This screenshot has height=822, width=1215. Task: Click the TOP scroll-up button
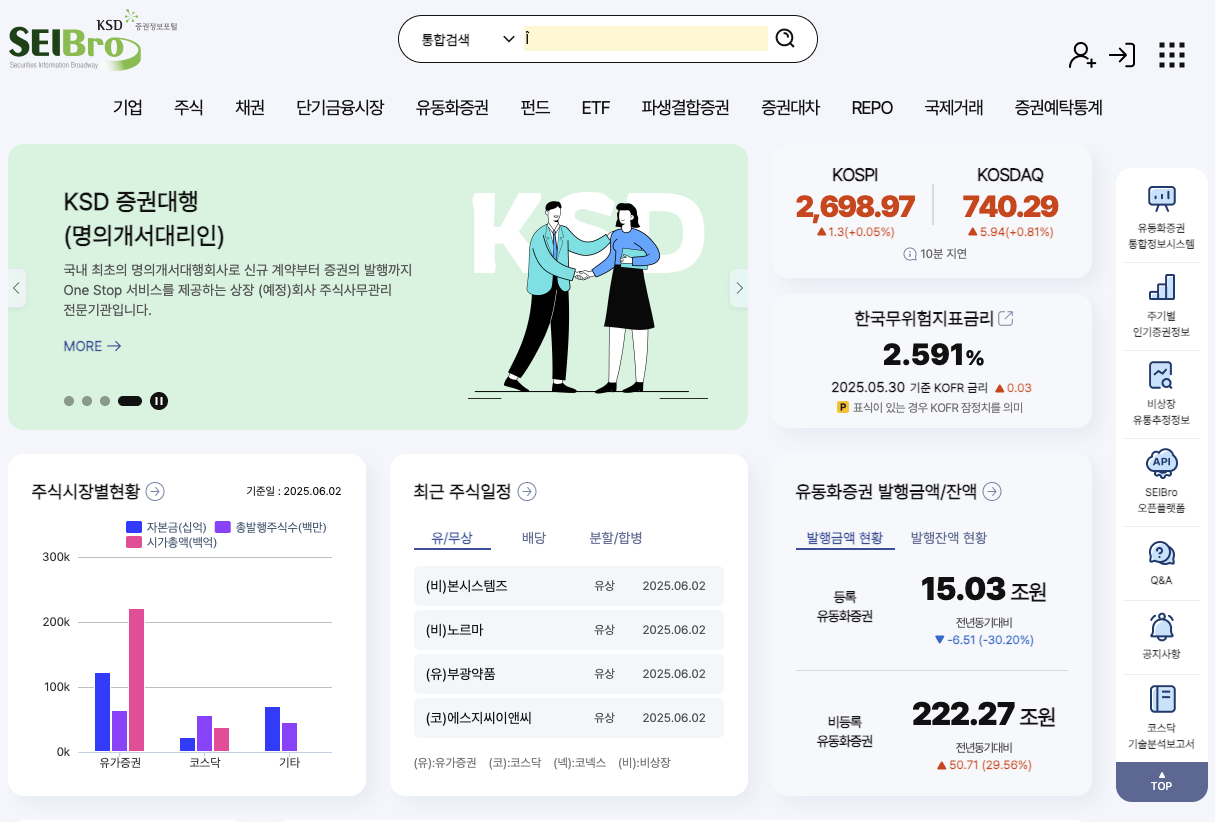pyautogui.click(x=1161, y=781)
